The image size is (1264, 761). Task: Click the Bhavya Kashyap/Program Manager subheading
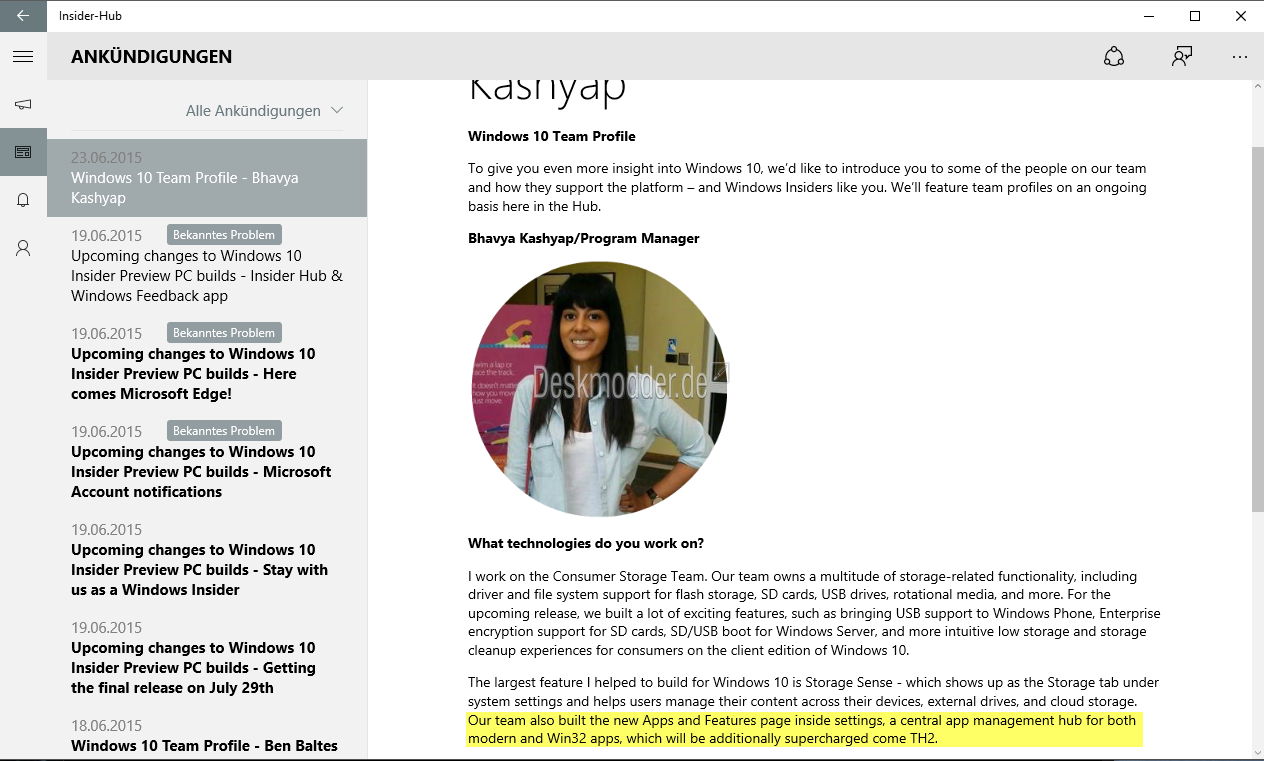coord(584,238)
